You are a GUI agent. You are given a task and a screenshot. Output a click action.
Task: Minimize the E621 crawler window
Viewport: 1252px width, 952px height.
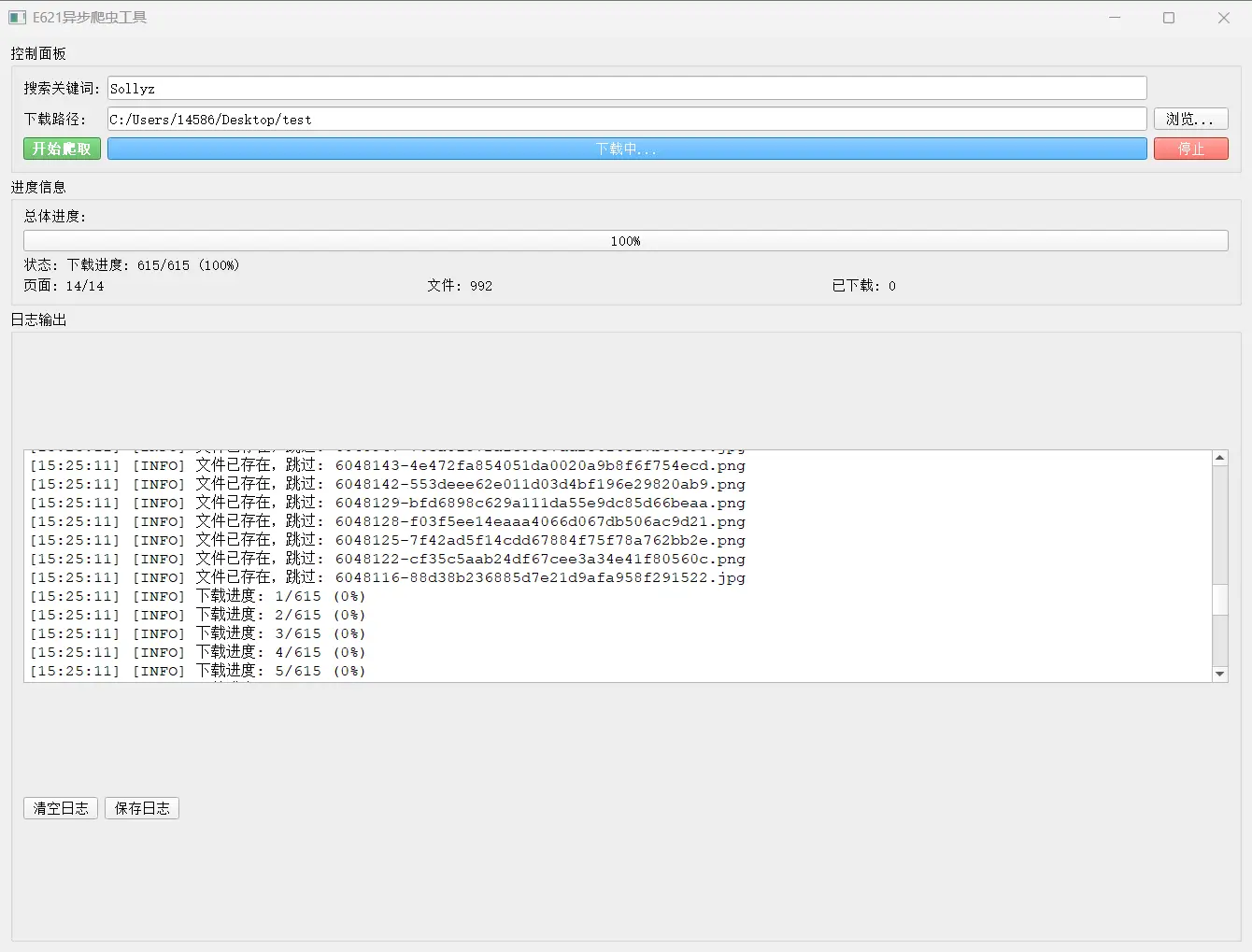pyautogui.click(x=1115, y=18)
